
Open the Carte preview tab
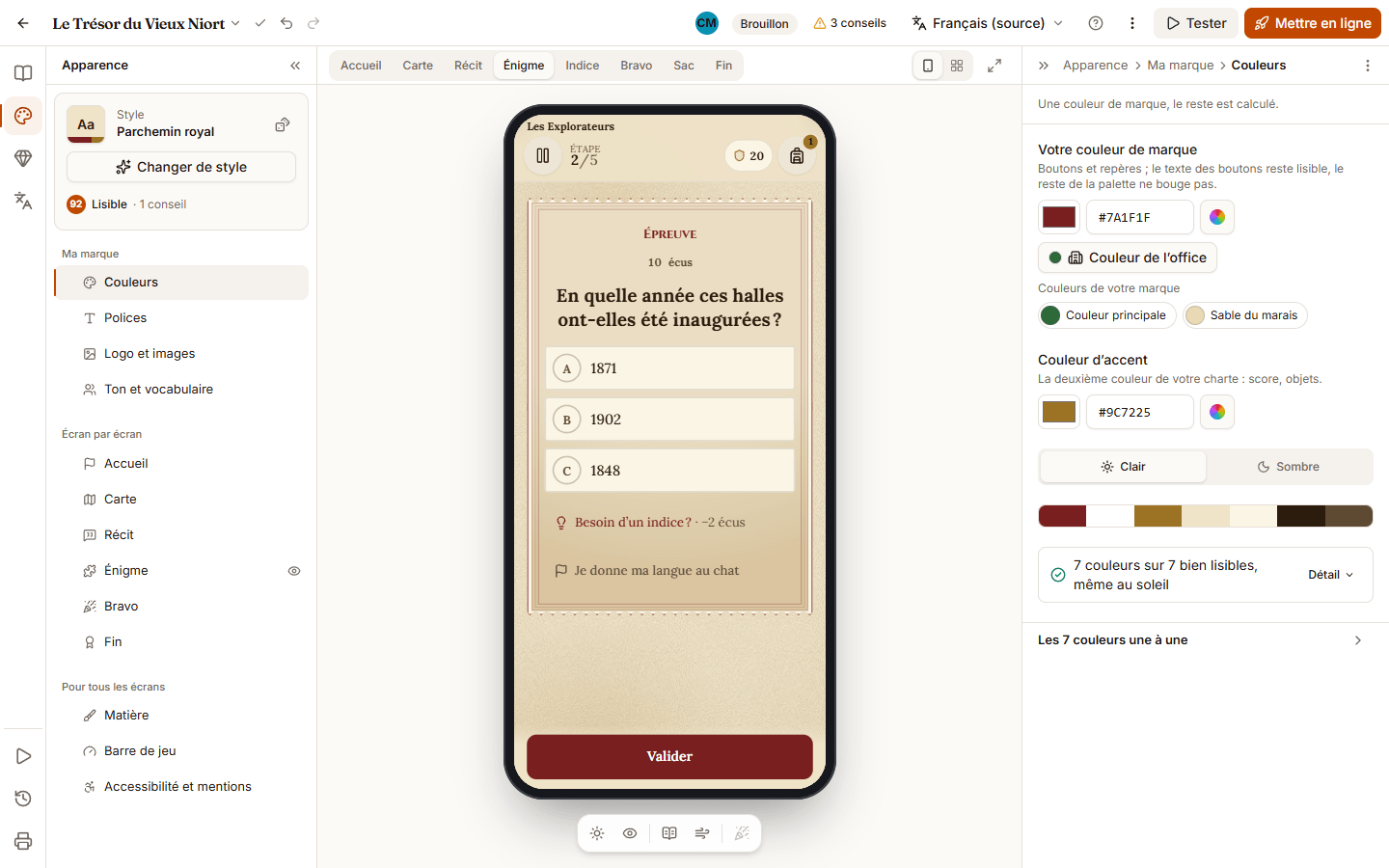(418, 66)
